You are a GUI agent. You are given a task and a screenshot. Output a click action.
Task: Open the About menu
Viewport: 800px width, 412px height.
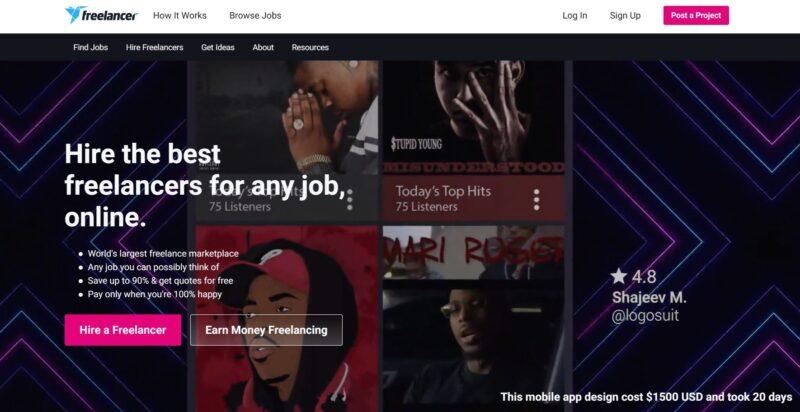click(x=263, y=47)
